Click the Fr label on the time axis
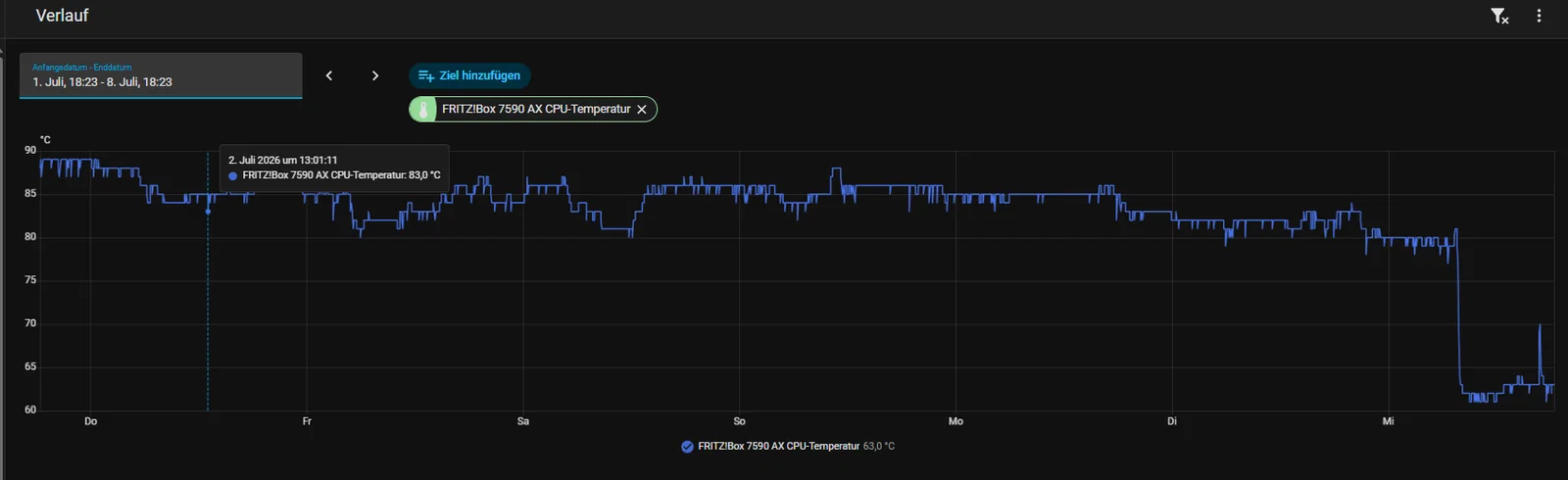The width and height of the screenshot is (1568, 480). pos(307,421)
